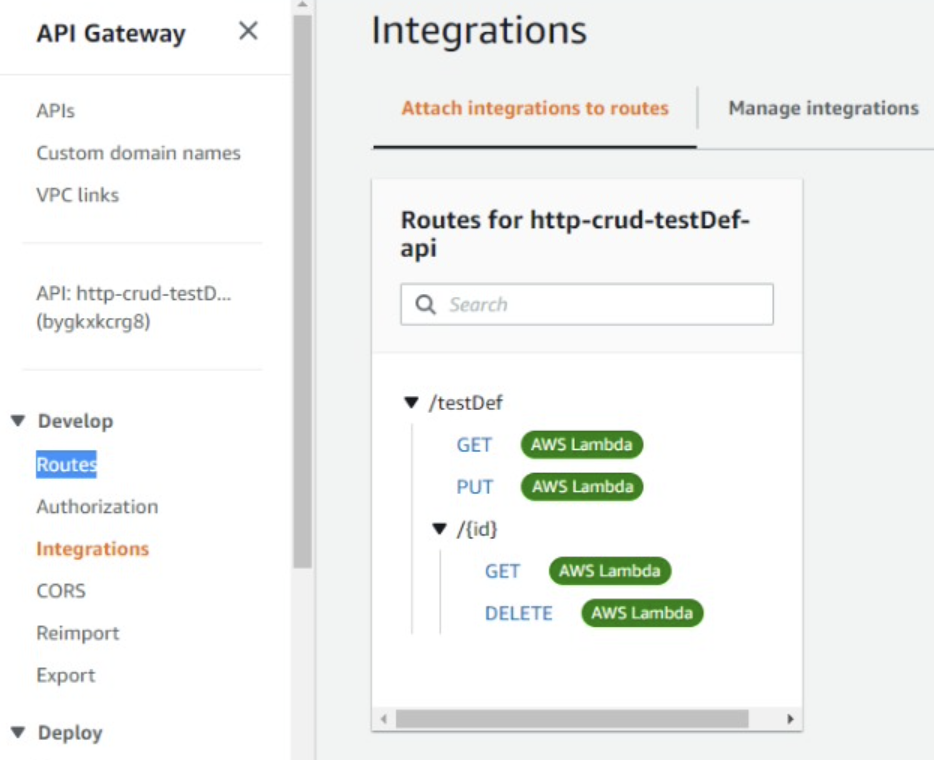This screenshot has height=760, width=934.
Task: Click the Deploy section heading
Action: point(70,733)
